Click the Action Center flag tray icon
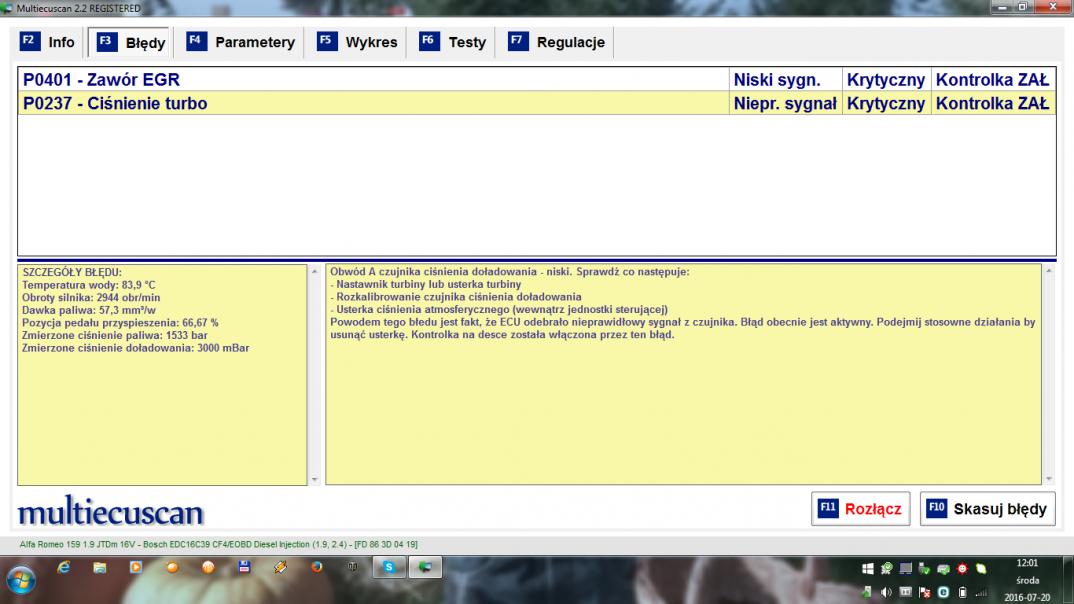 925,592
